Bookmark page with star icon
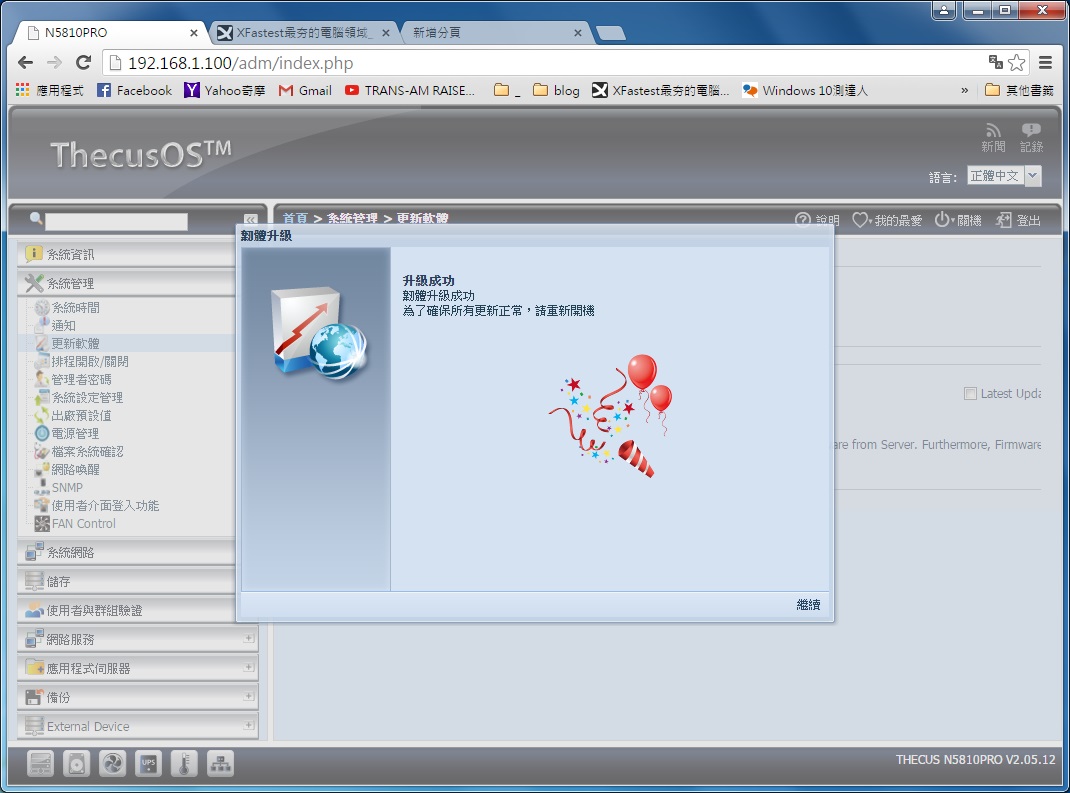The height and width of the screenshot is (793, 1070). tap(1017, 63)
